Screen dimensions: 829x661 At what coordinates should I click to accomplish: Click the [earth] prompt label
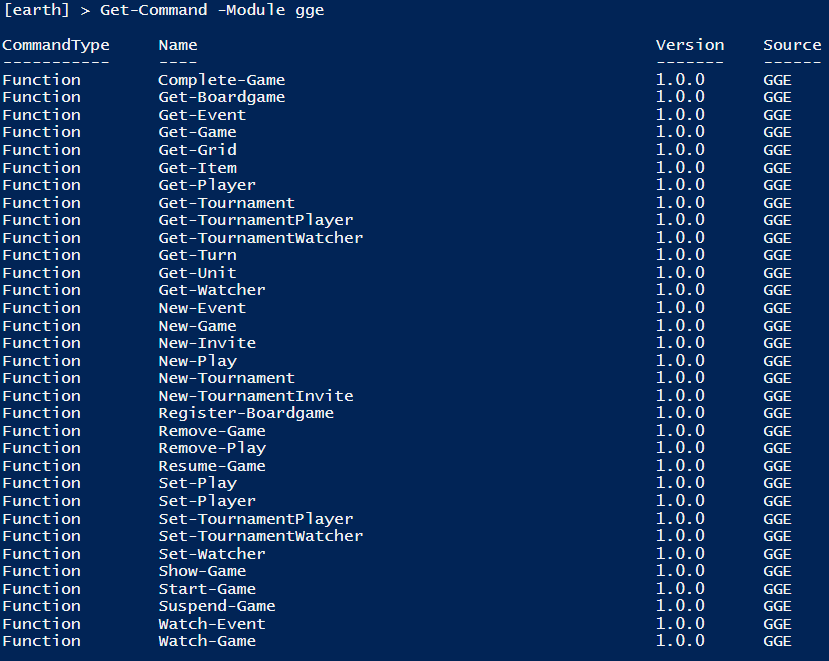(36, 11)
